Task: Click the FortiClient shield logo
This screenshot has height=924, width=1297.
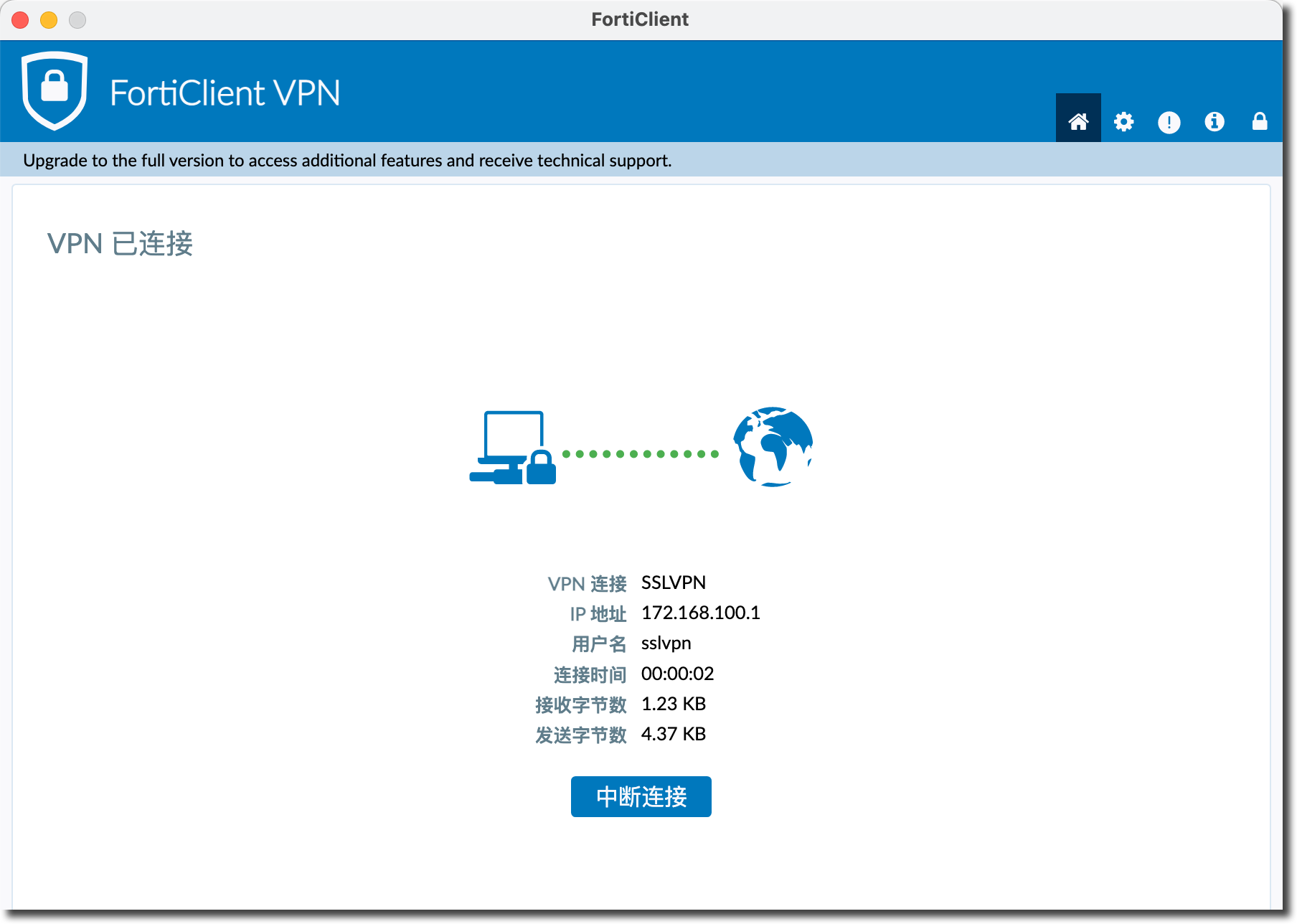Action: click(x=55, y=91)
